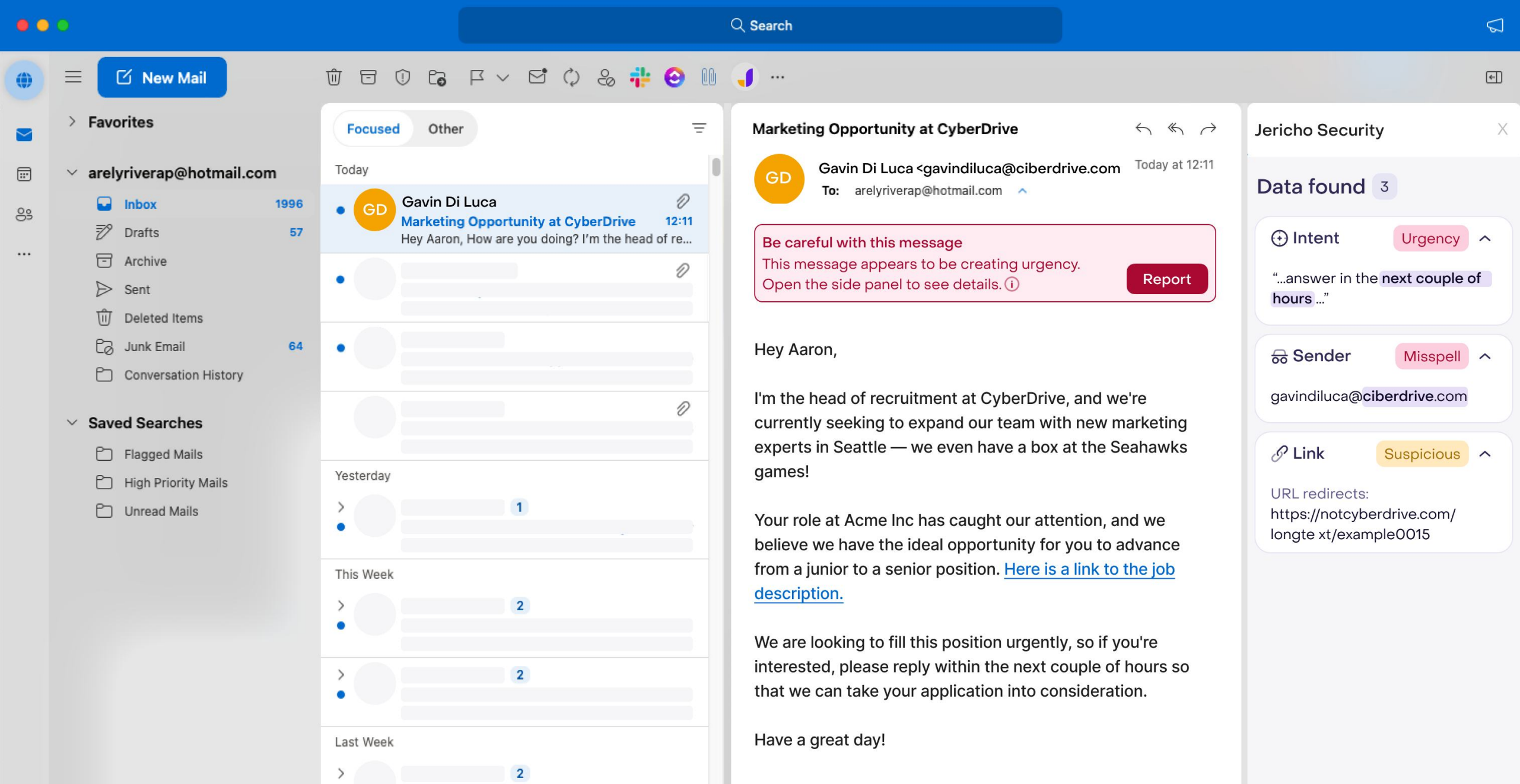Open the Deleted Items folder

[x=199, y=318]
